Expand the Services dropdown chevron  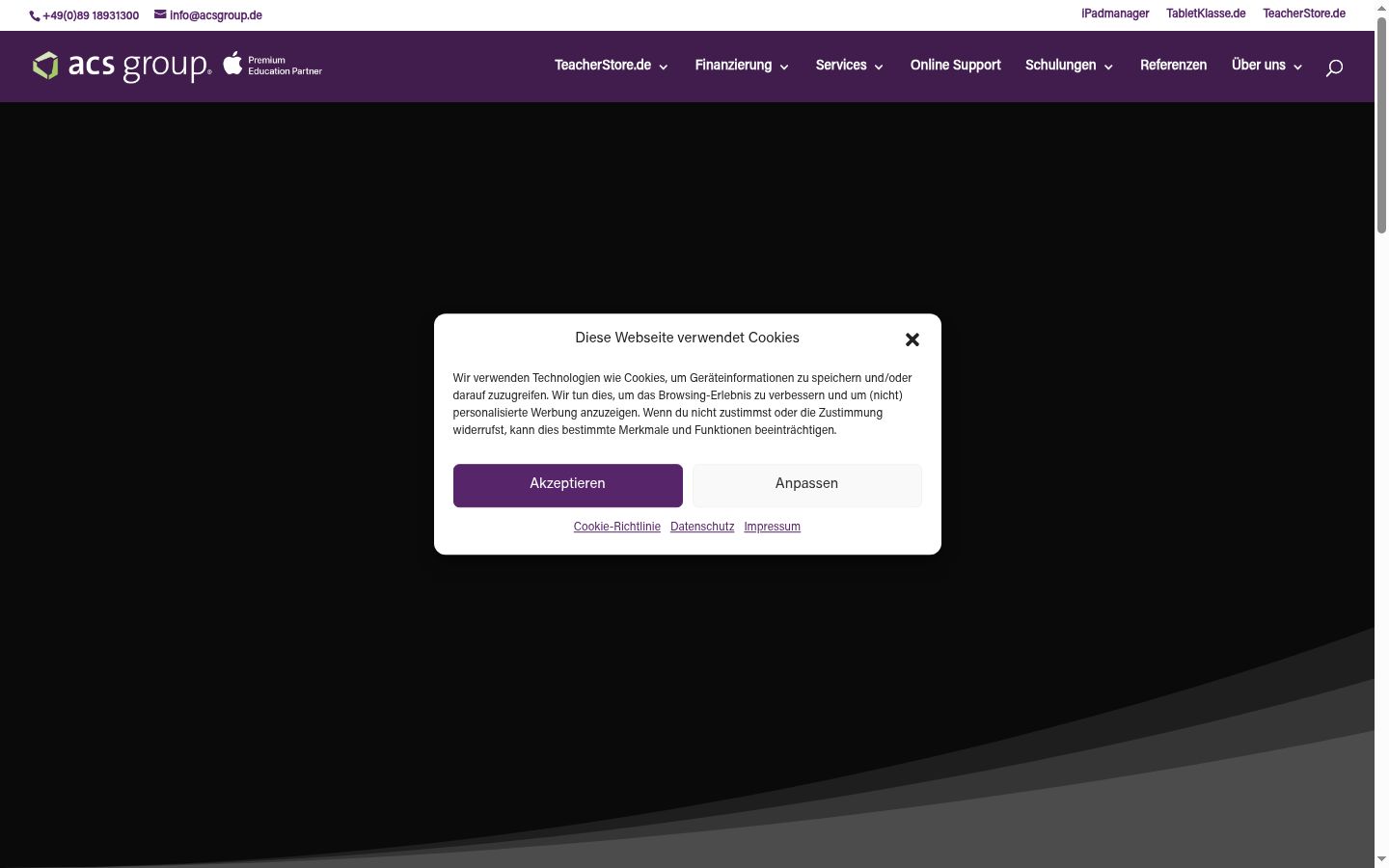[x=879, y=67]
